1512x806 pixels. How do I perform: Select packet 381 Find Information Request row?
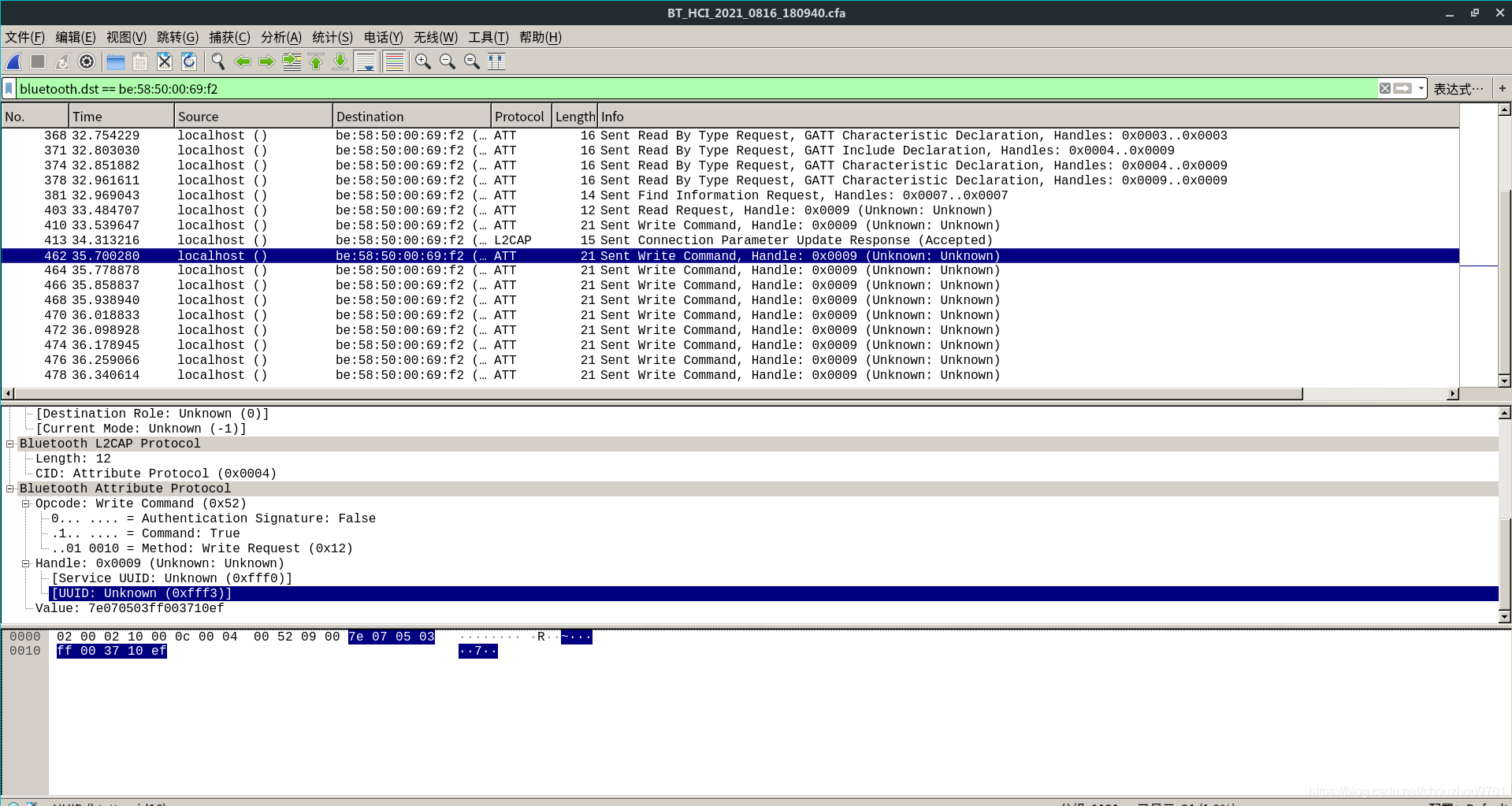pos(730,195)
